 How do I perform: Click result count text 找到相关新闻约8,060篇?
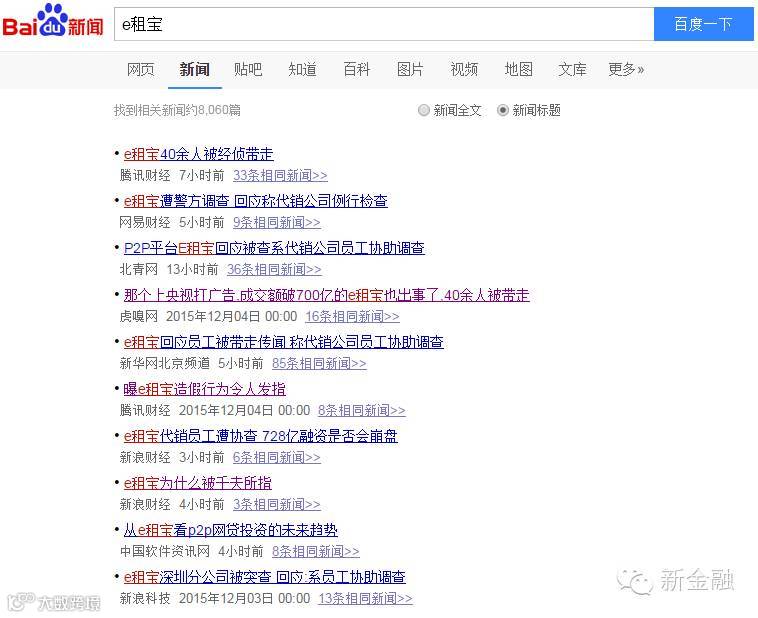click(177, 110)
